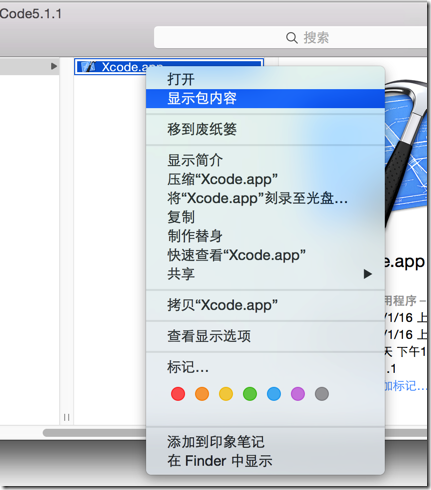Open 显示简介 for Xcode.app
431x490 pixels.
click(x=265, y=160)
